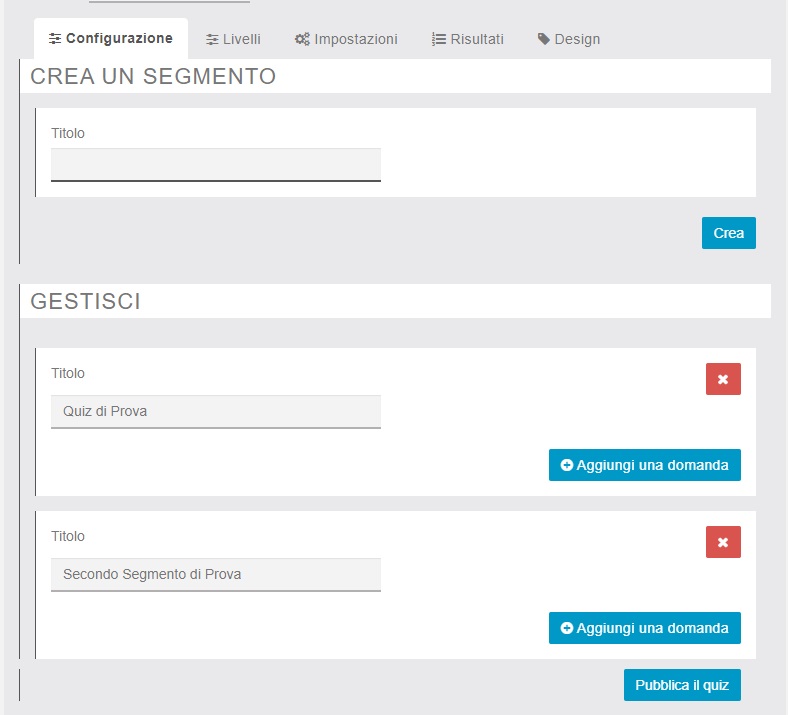Open the Design tab
The image size is (788, 715).
pyautogui.click(x=569, y=39)
